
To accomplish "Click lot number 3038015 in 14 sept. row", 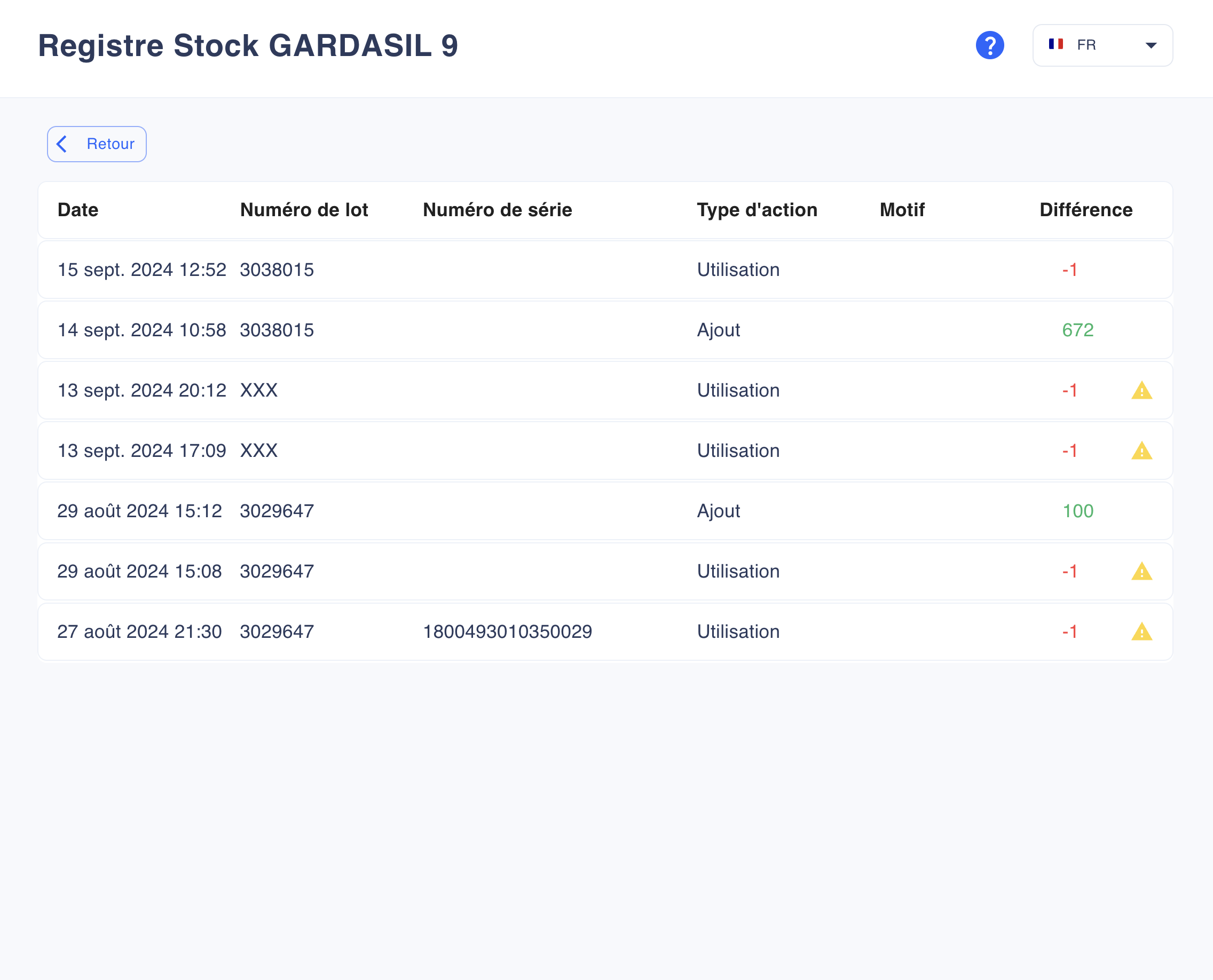I will (277, 330).
